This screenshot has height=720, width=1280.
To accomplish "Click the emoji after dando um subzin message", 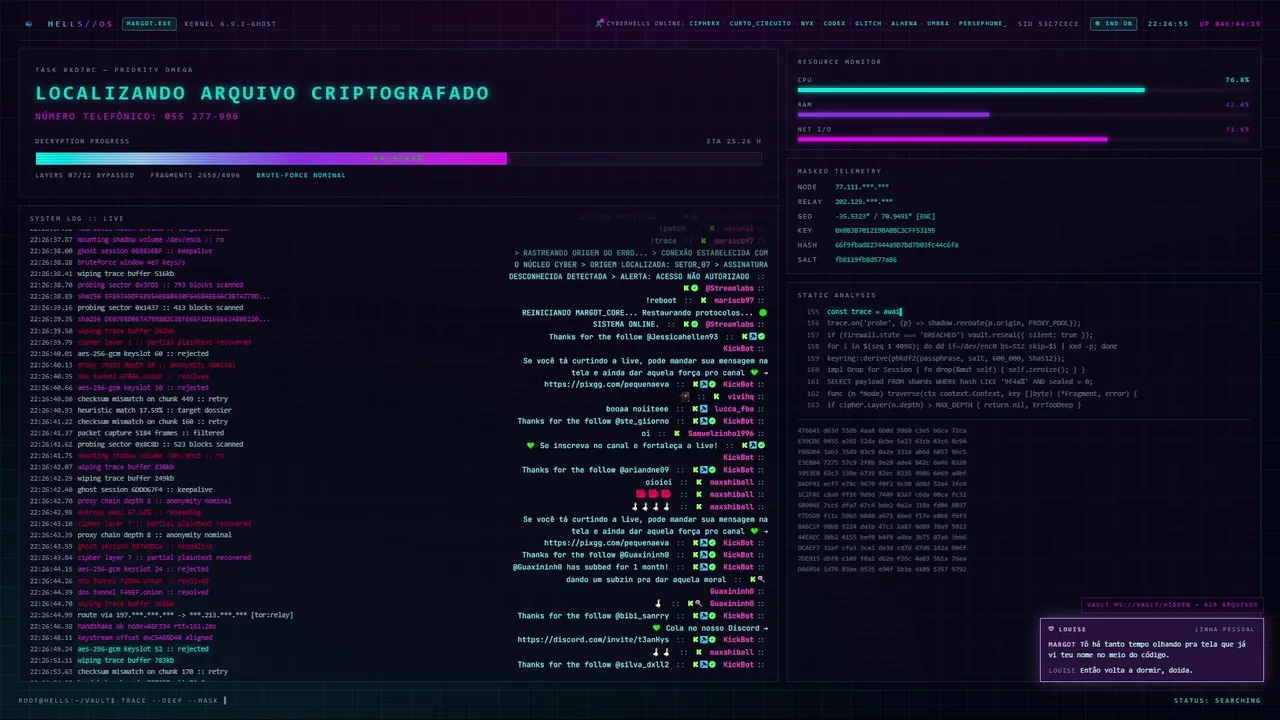I will pos(761,579).
